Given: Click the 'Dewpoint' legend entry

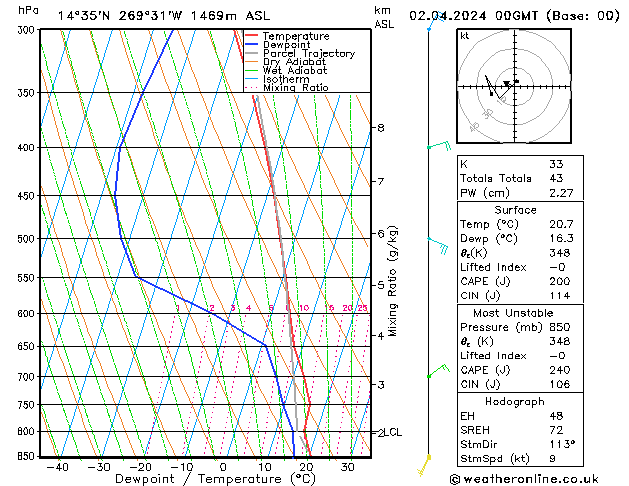Looking at the screenshot, I should 286,45.
